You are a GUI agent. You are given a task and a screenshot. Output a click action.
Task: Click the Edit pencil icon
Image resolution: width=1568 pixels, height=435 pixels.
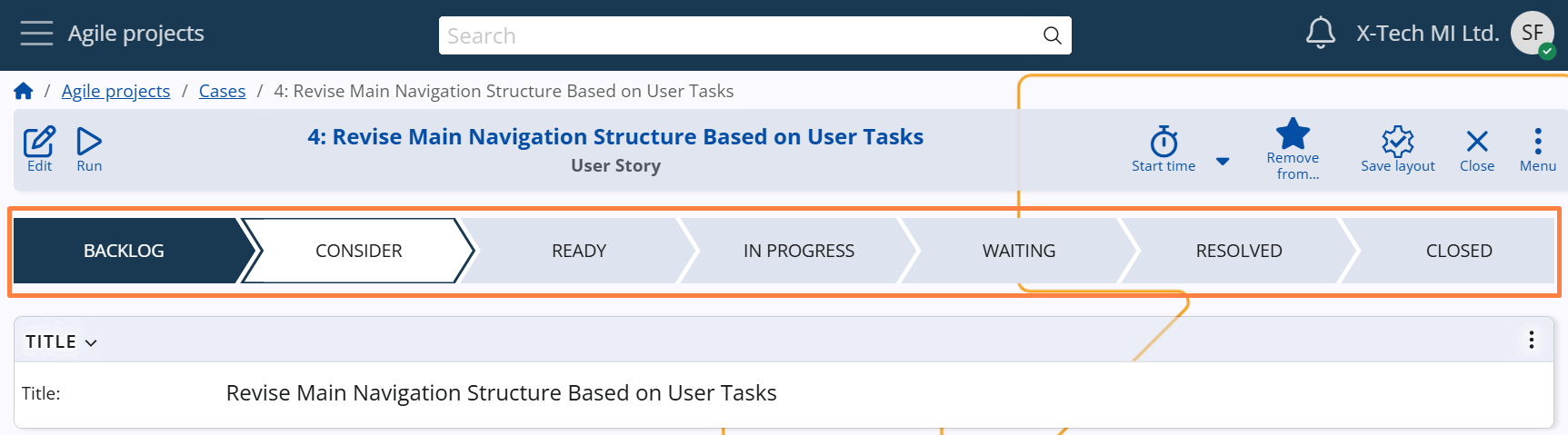coord(39,142)
